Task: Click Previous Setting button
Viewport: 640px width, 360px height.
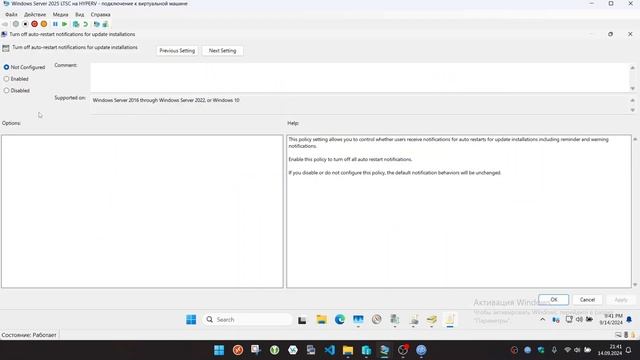Action: pos(177,51)
